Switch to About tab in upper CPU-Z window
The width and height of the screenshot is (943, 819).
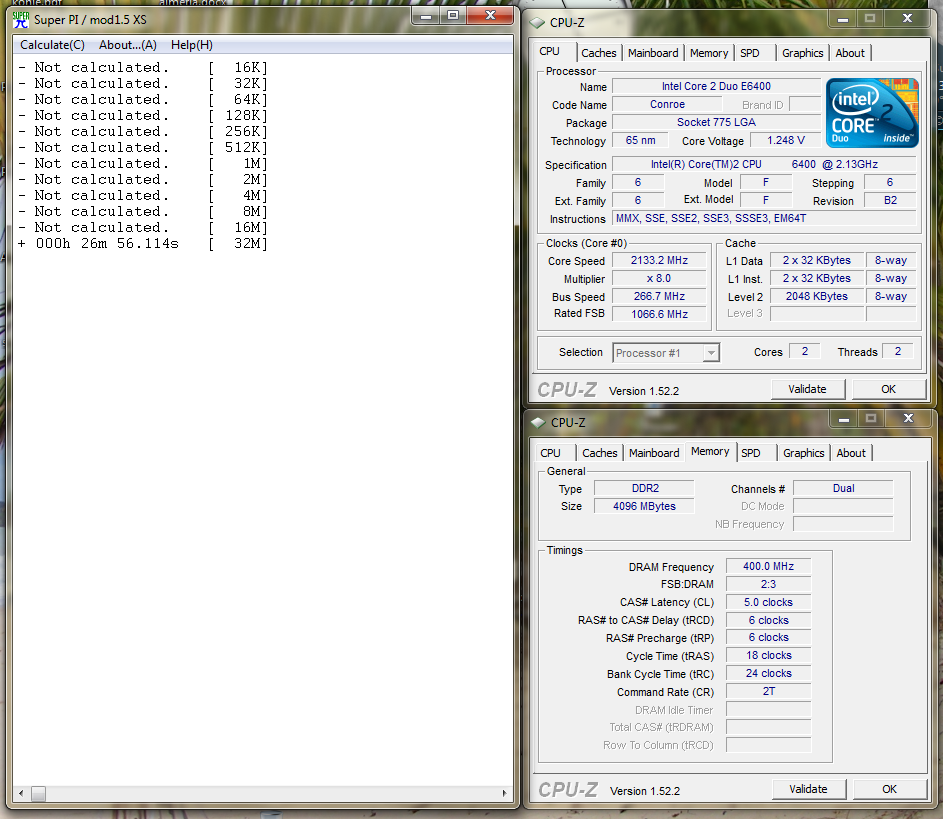(850, 53)
